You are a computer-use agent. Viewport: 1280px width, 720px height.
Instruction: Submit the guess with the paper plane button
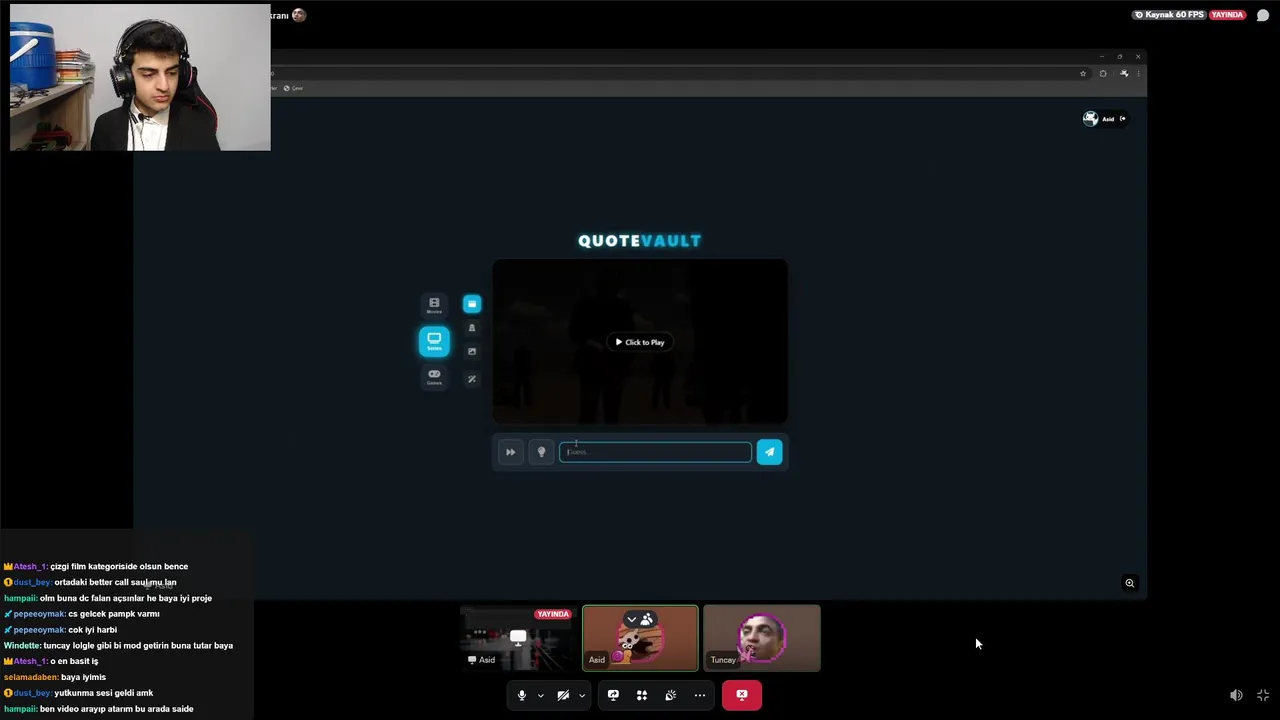point(769,452)
